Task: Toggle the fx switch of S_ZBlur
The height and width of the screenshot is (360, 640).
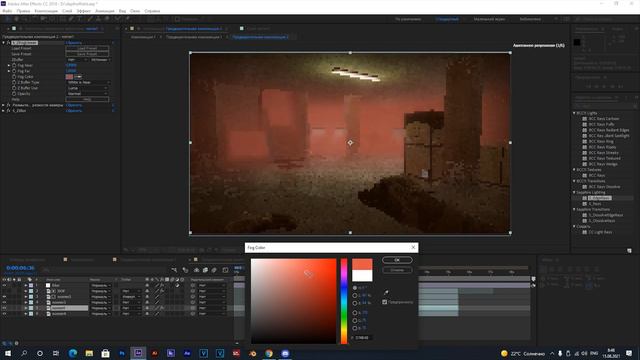Action: [x=8, y=111]
